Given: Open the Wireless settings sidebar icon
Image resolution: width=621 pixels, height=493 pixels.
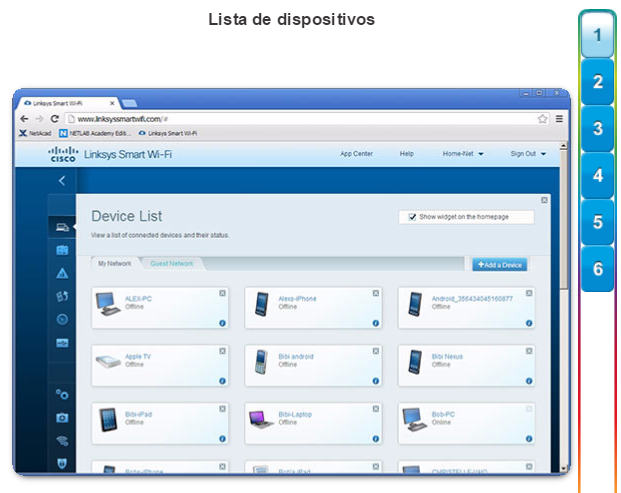Looking at the screenshot, I should 62,440.
